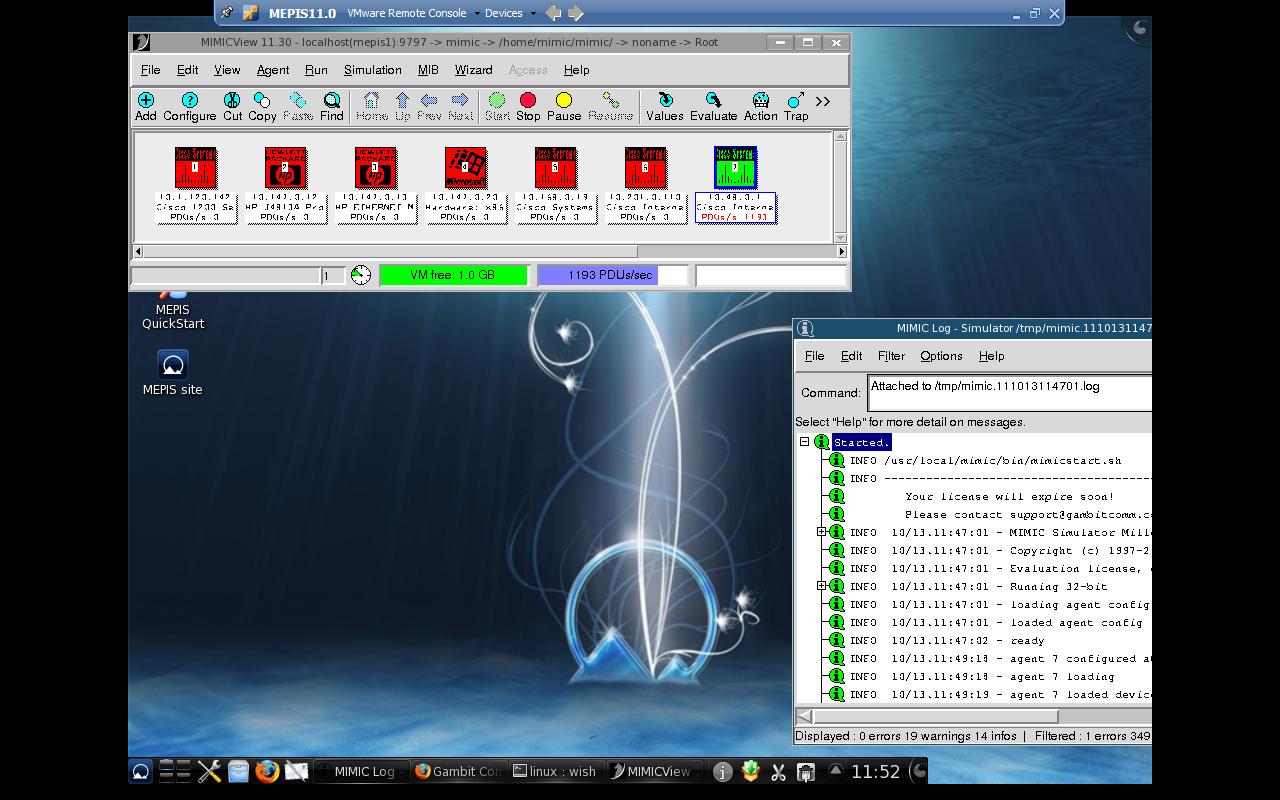Open the File menu in MIMIC Log
The width and height of the screenshot is (1280, 800).
[814, 356]
